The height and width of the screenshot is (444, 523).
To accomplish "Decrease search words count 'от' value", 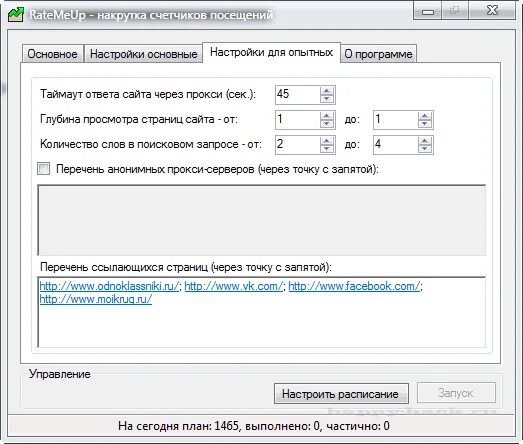I will click(327, 149).
